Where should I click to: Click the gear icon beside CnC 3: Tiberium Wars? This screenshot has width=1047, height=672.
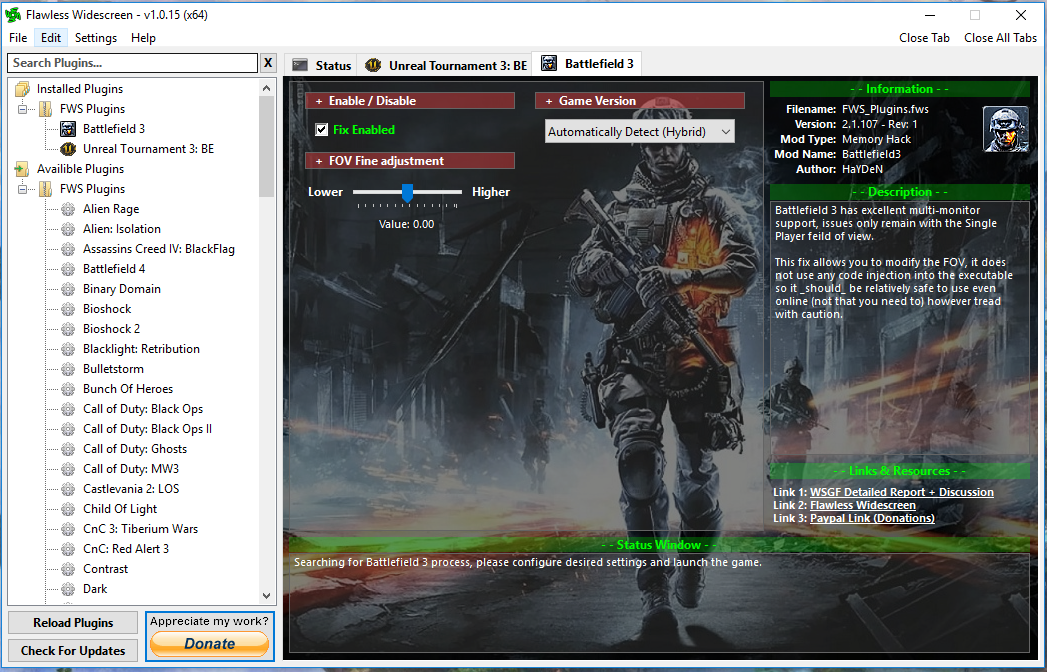(x=68, y=529)
